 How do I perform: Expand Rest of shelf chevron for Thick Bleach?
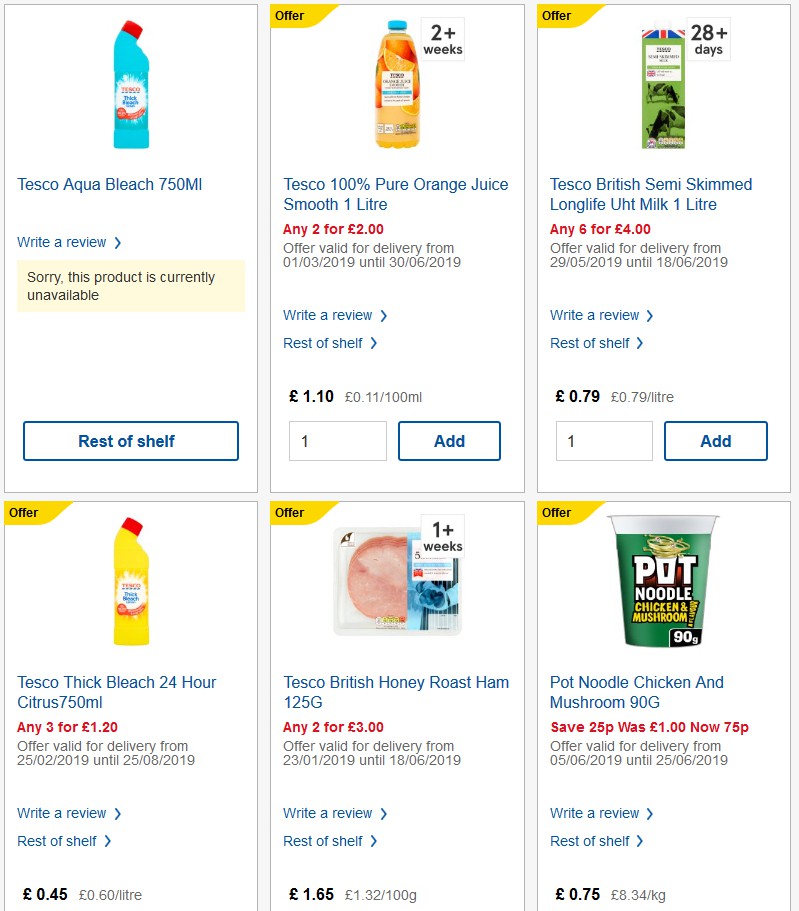tap(109, 841)
